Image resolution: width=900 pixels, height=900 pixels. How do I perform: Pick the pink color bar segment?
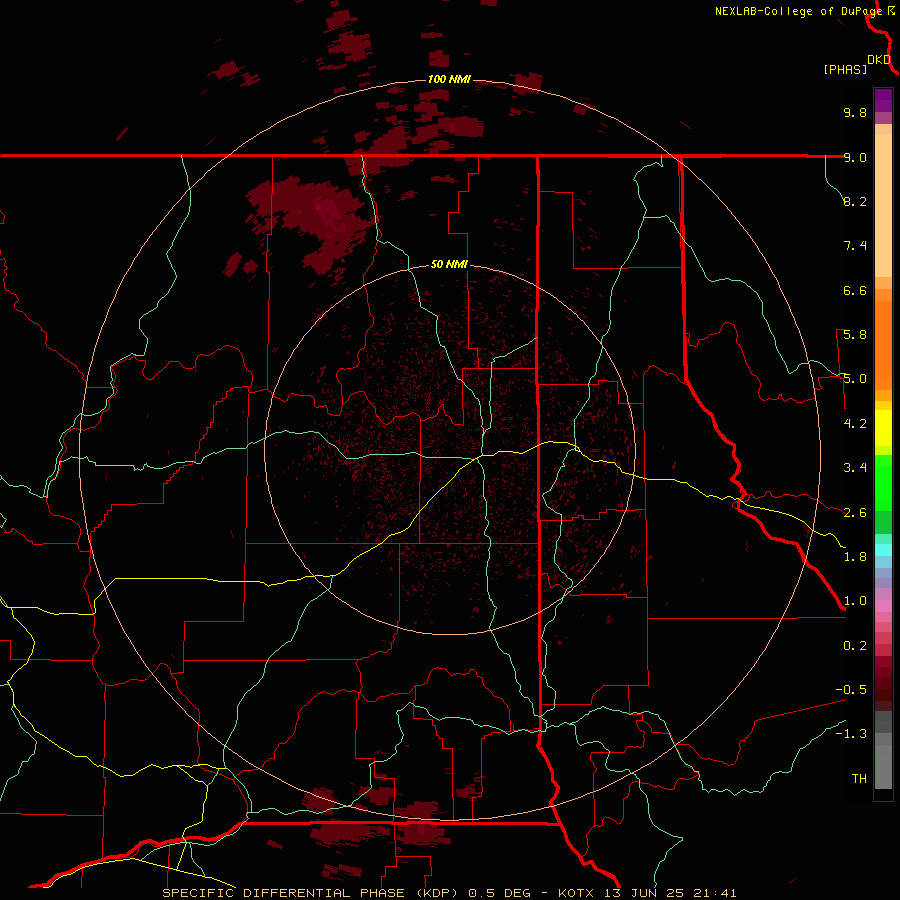click(x=883, y=606)
